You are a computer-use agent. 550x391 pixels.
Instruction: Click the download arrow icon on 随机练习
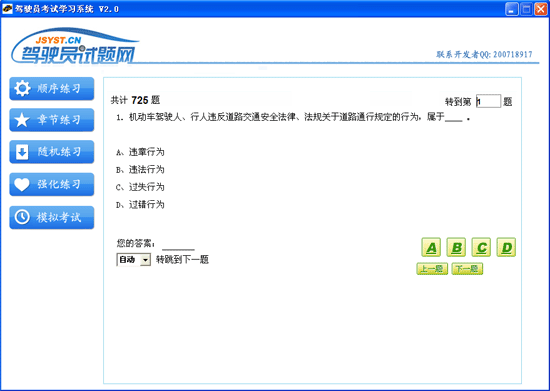tap(22, 152)
